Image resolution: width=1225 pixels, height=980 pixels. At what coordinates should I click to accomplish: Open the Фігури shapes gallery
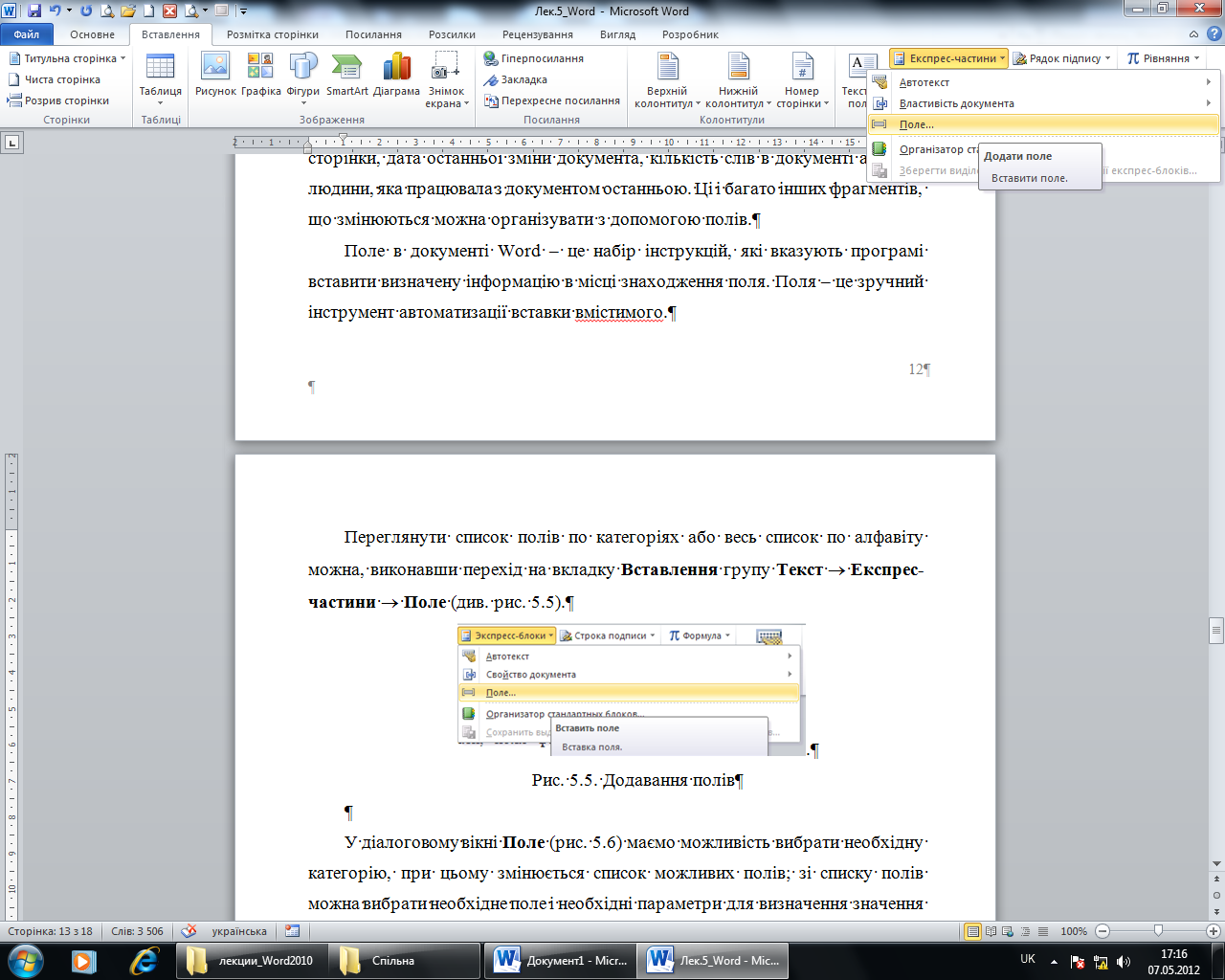pos(302,78)
